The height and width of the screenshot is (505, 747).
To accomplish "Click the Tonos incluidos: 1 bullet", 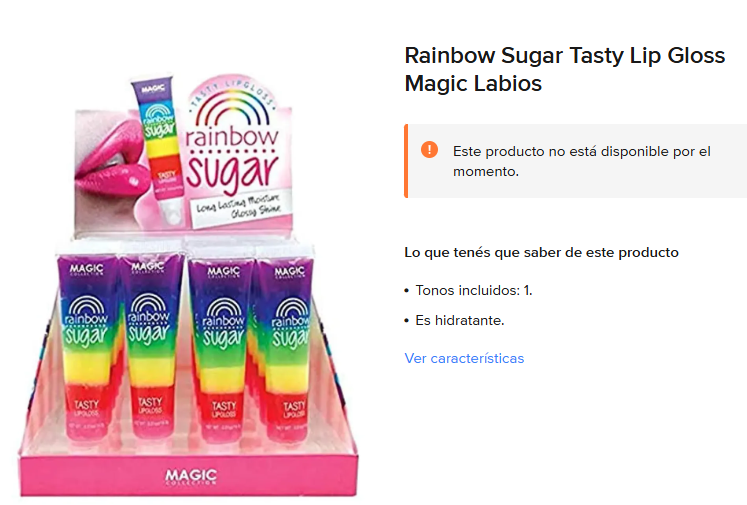I will (x=474, y=290).
